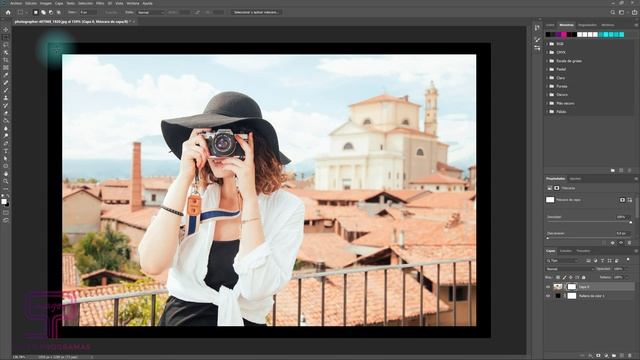Toggle mask visibility eye in Properties panel
The height and width of the screenshot is (360, 640).
click(x=621, y=243)
